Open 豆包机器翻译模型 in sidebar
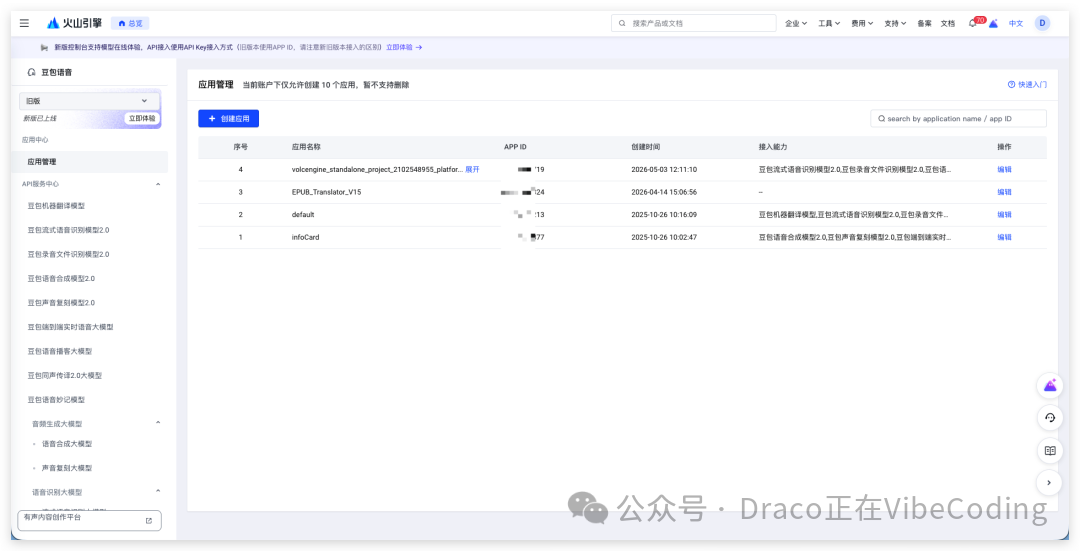Image resolution: width=1080 pixels, height=551 pixels. [x=56, y=206]
